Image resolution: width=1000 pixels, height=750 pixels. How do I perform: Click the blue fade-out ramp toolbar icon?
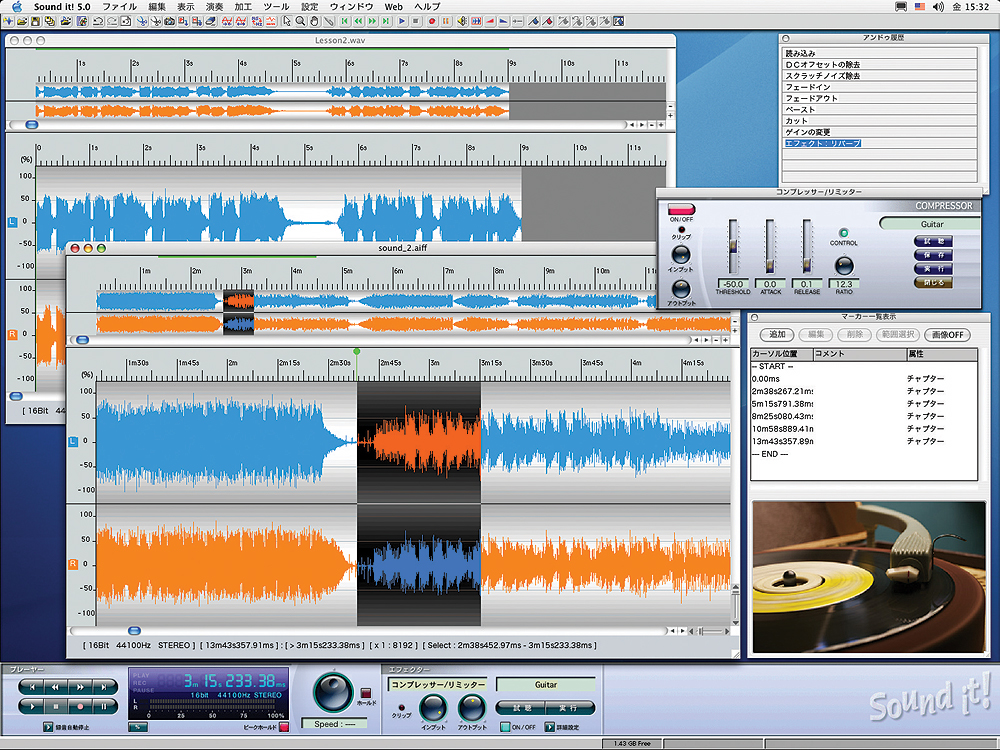(x=504, y=22)
